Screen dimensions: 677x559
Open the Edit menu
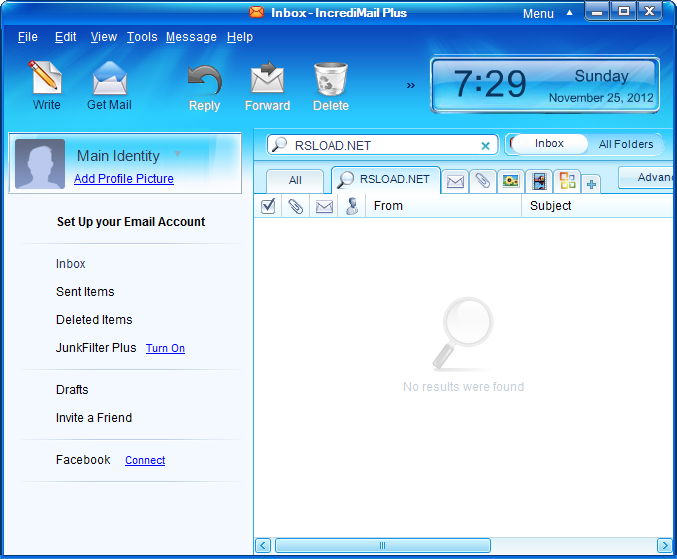click(66, 37)
